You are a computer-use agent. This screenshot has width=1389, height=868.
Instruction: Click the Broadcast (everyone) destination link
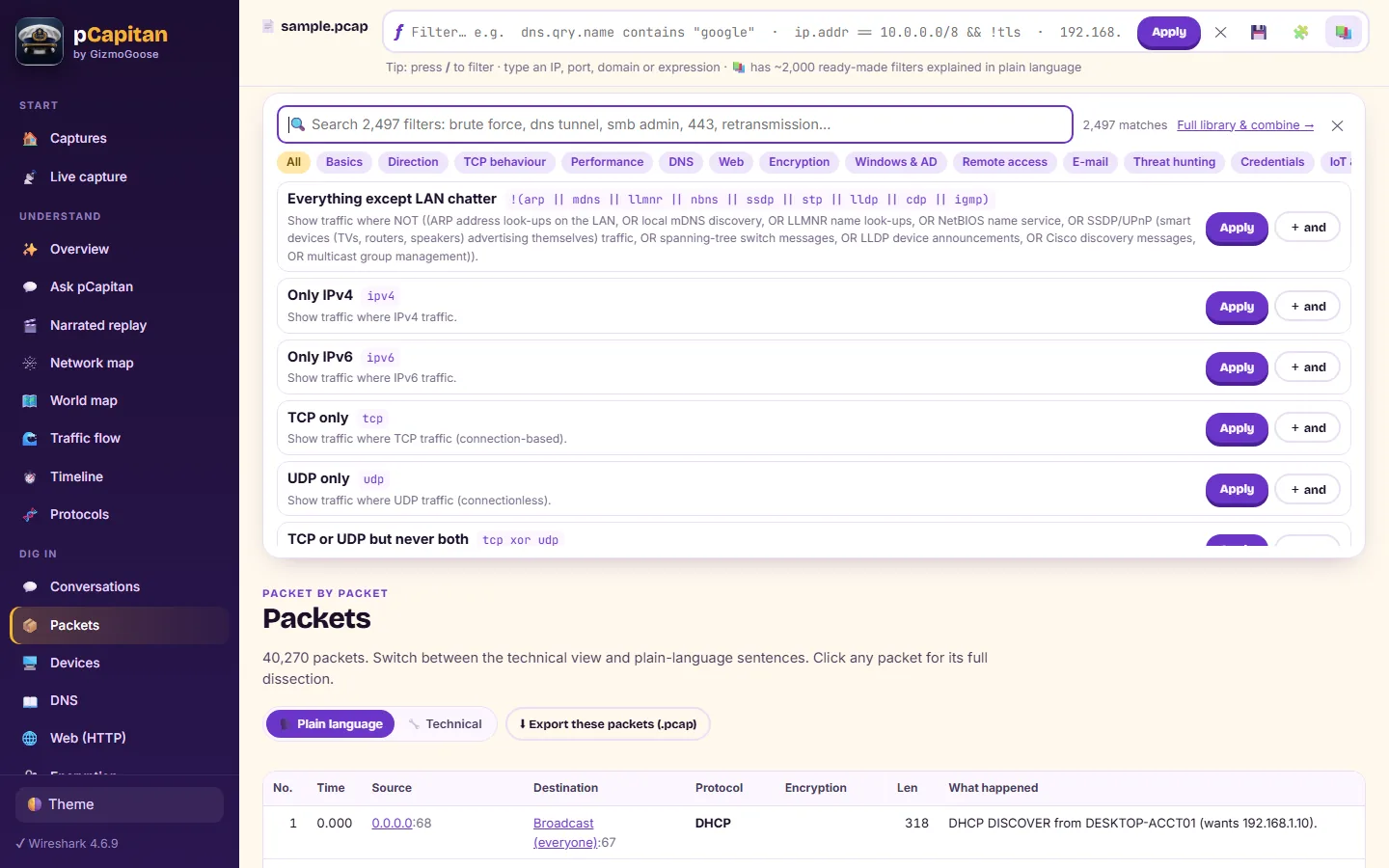564,833
